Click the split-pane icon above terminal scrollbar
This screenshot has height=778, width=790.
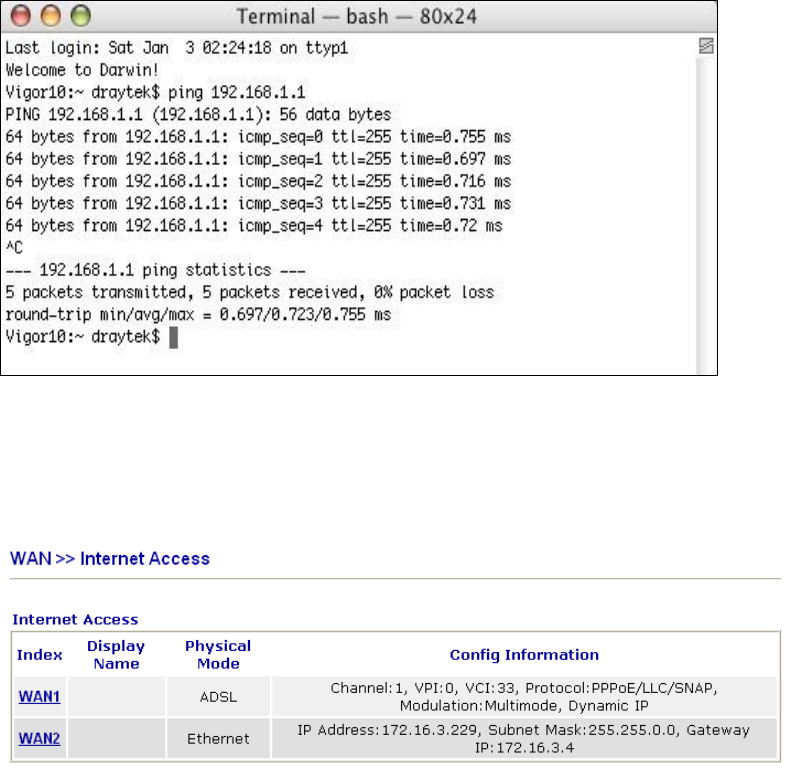706,46
